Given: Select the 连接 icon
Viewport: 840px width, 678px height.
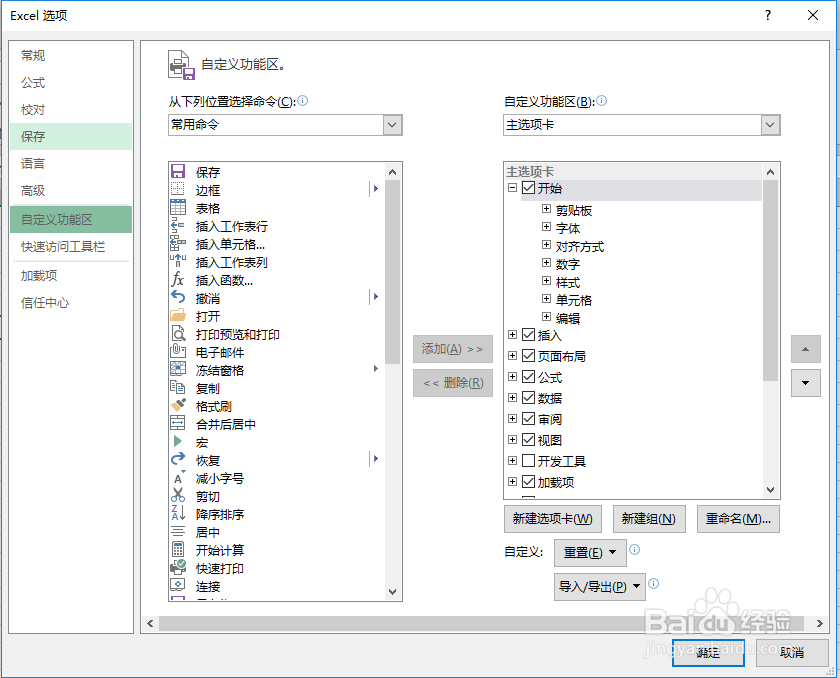Looking at the screenshot, I should pyautogui.click(x=178, y=586).
